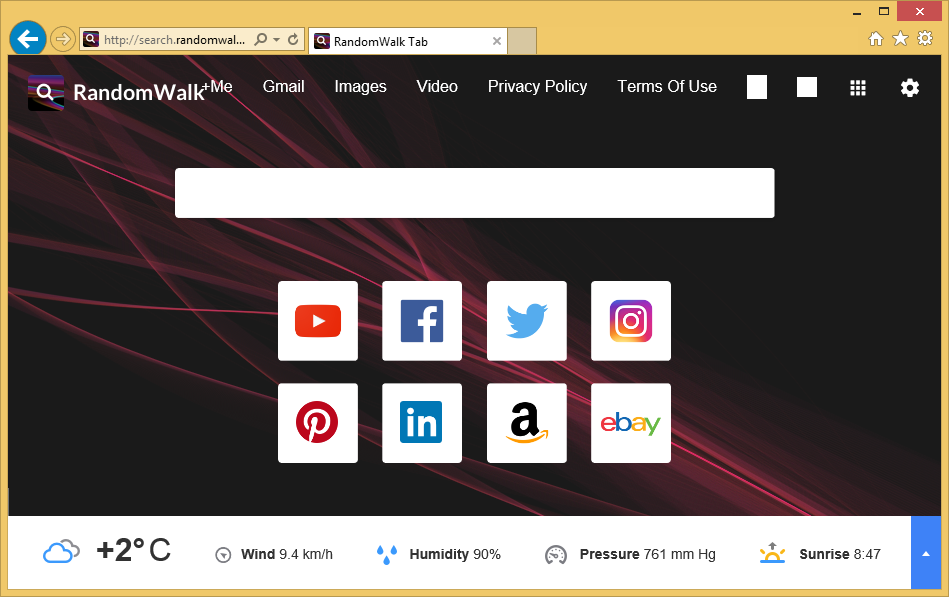
Task: Click the pressure gauge icon
Action: tap(556, 555)
